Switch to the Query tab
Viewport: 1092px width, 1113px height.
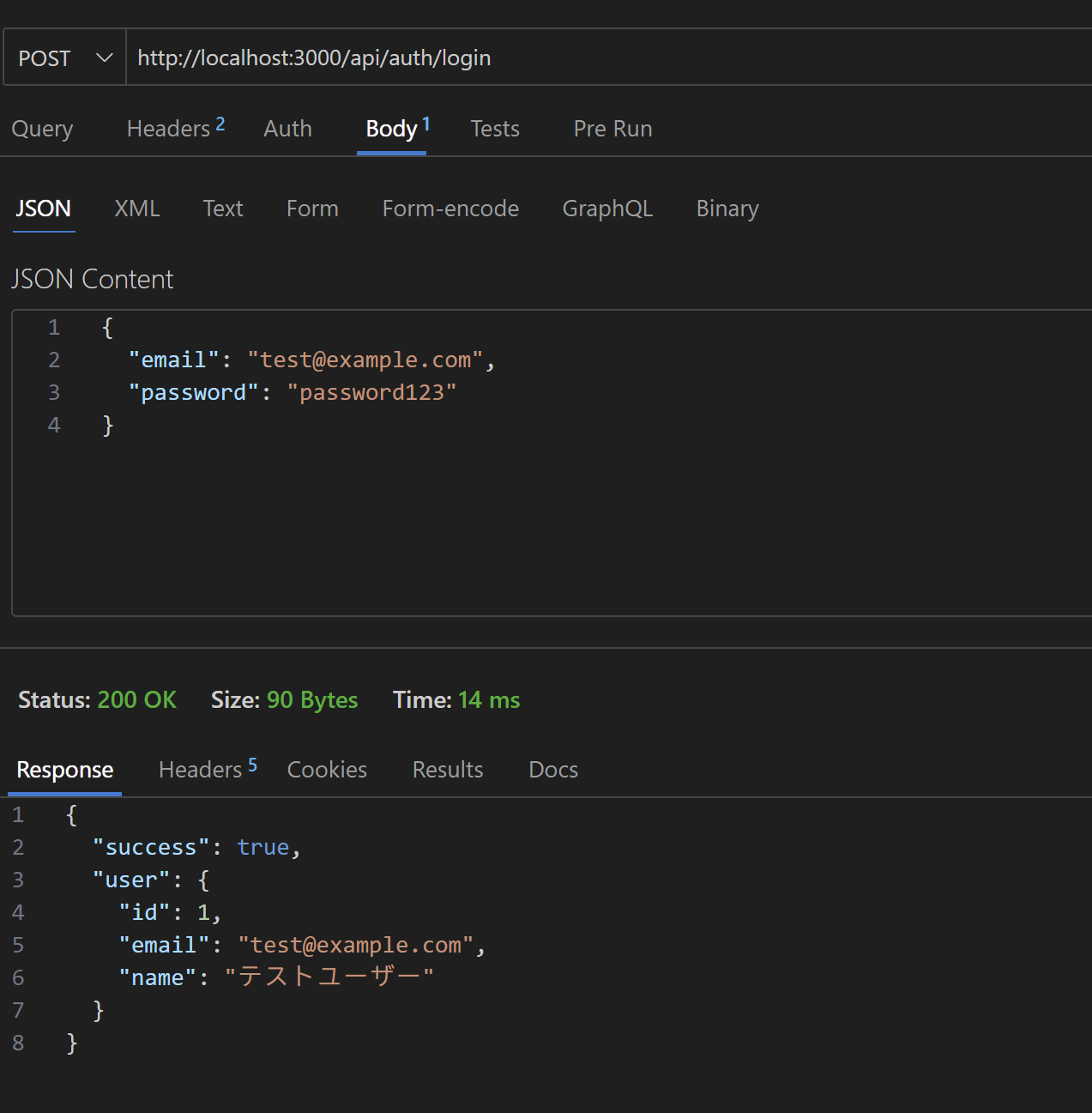coord(42,129)
